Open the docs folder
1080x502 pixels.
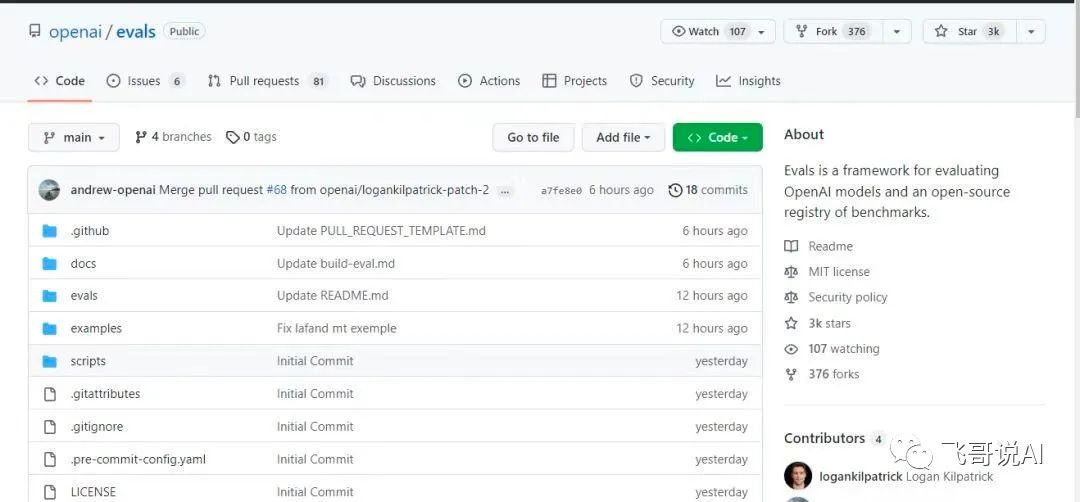pyautogui.click(x=83, y=264)
